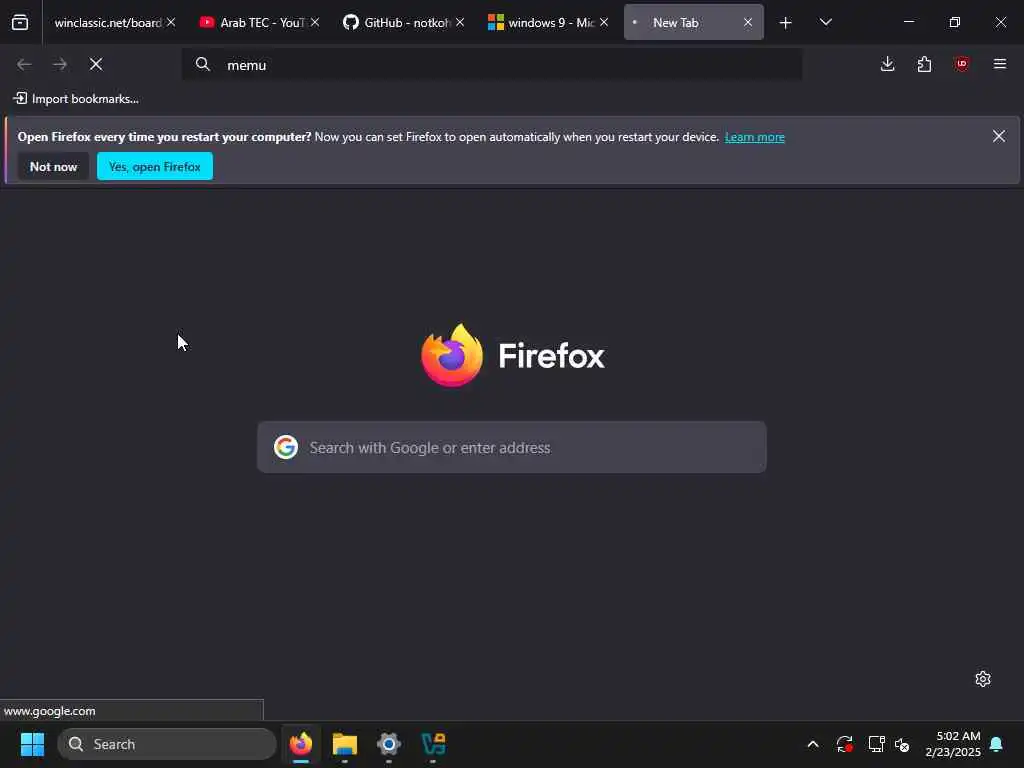Click the address bar search magnifier icon

203,64
